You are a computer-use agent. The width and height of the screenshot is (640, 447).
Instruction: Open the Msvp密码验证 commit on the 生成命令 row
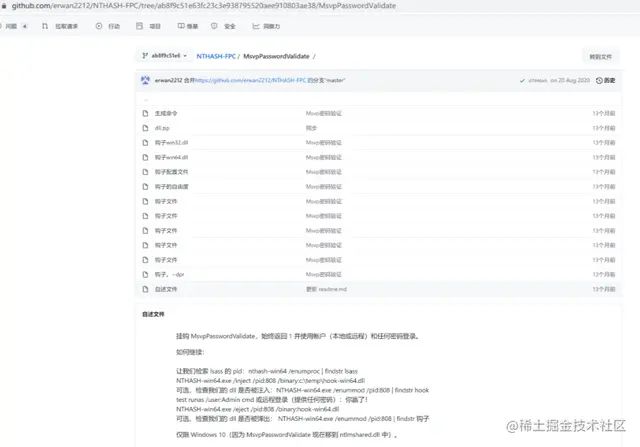pos(324,113)
